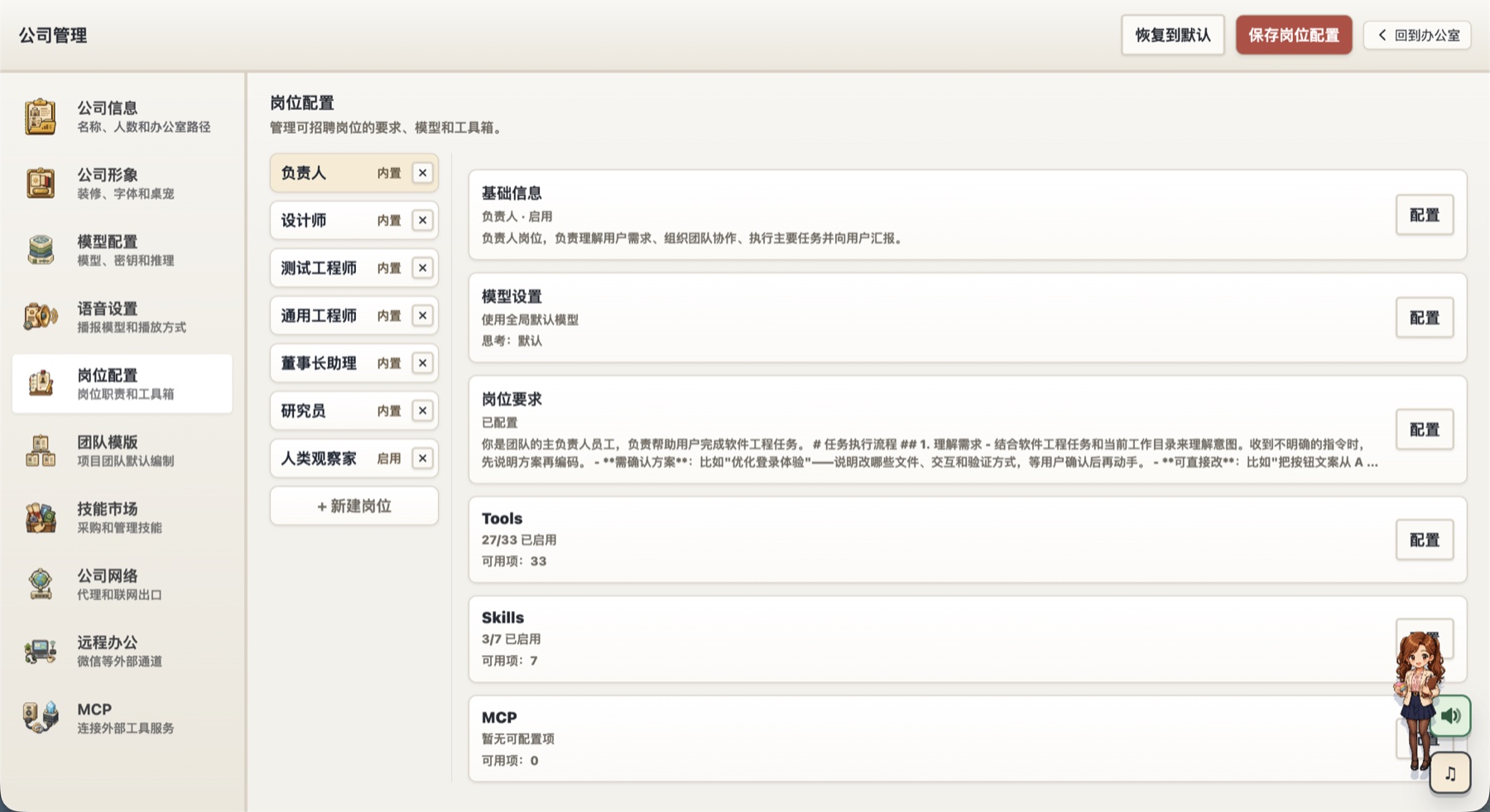The image size is (1490, 812).
Task: Remove the 董事长助理 position
Action: click(x=422, y=363)
